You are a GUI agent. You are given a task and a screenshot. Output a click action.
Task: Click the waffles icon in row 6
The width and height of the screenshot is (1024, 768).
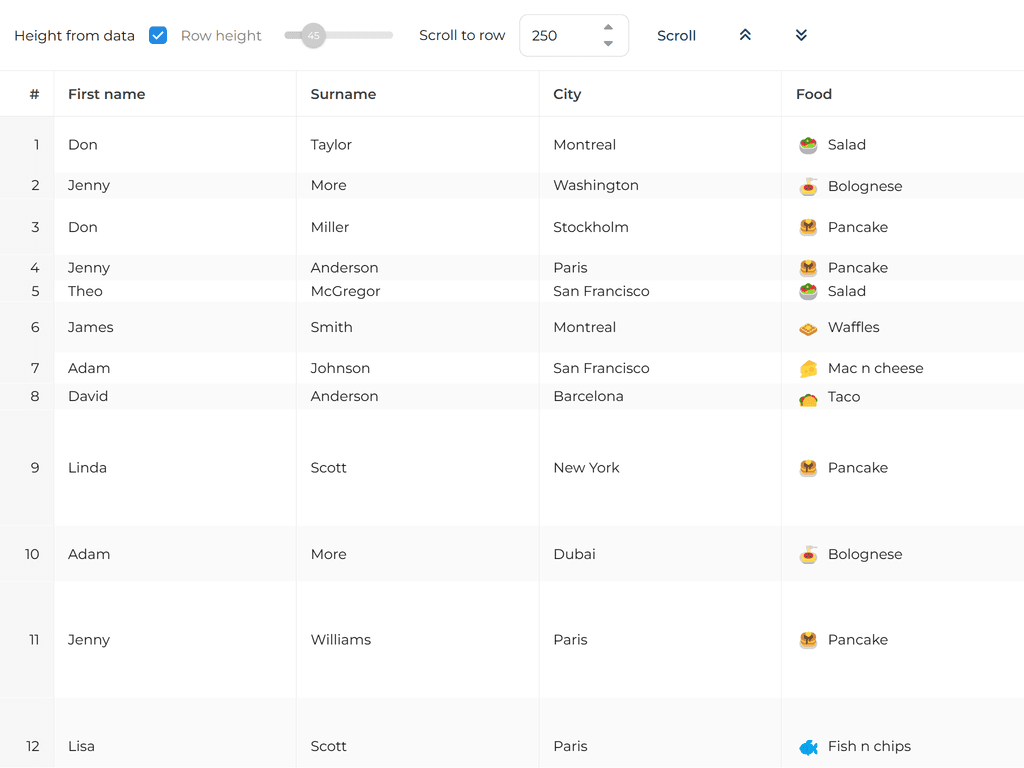point(808,328)
